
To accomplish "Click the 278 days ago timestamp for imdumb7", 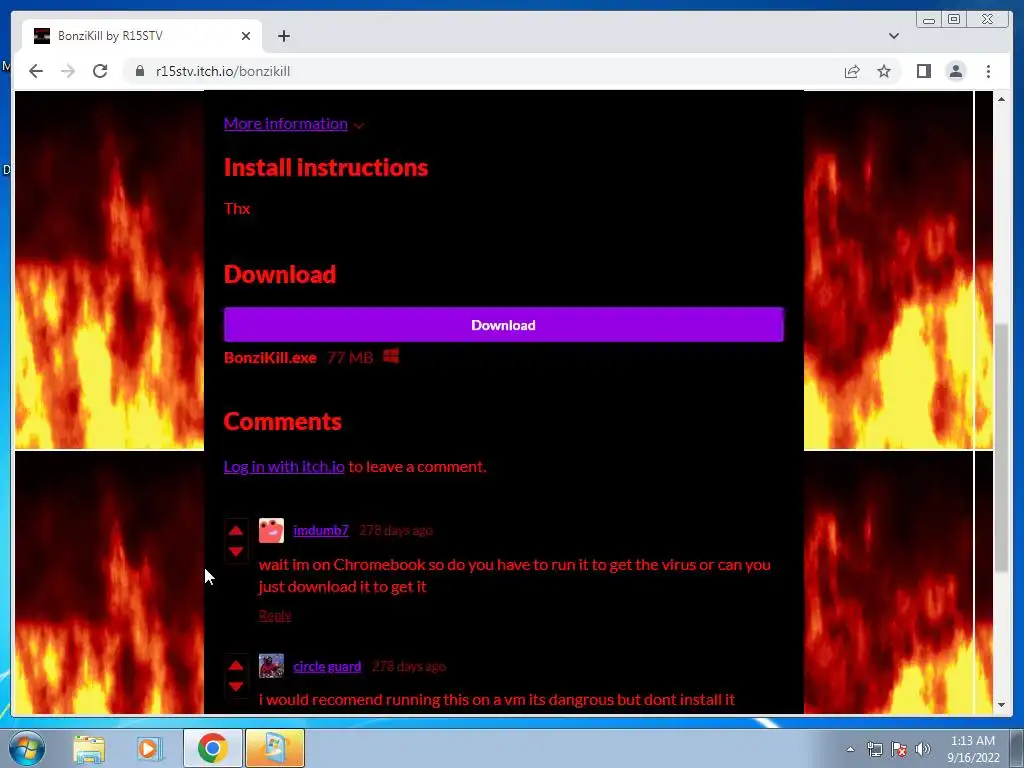I will [396, 530].
